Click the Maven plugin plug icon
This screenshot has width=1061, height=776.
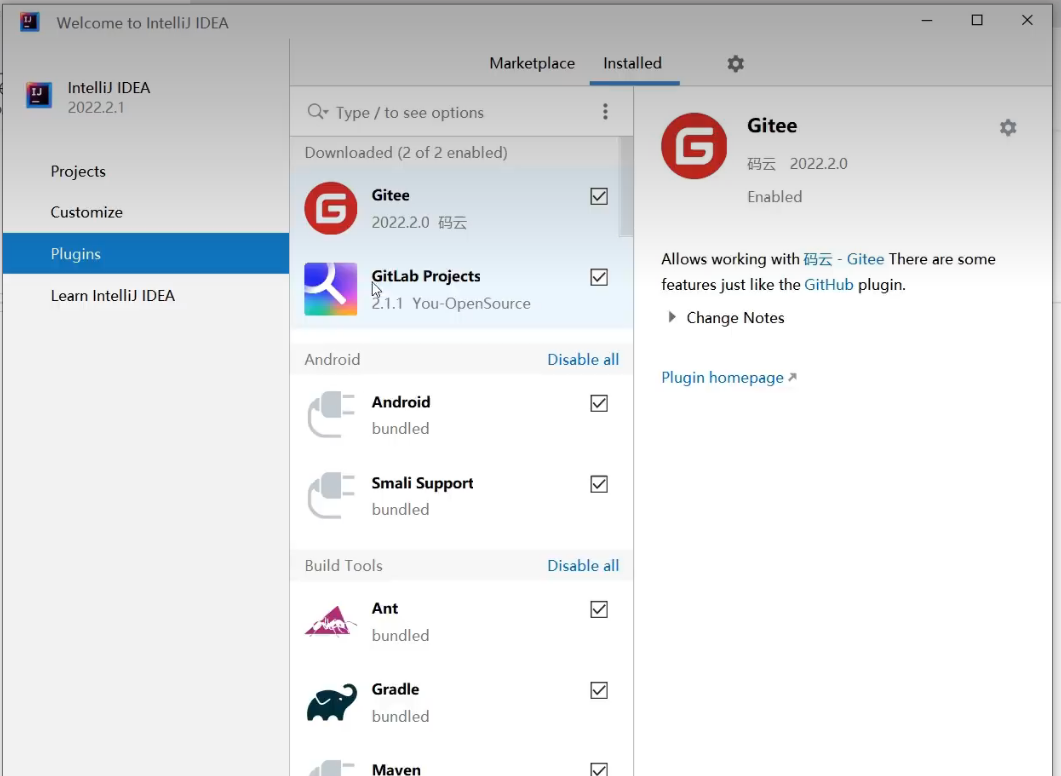330,769
